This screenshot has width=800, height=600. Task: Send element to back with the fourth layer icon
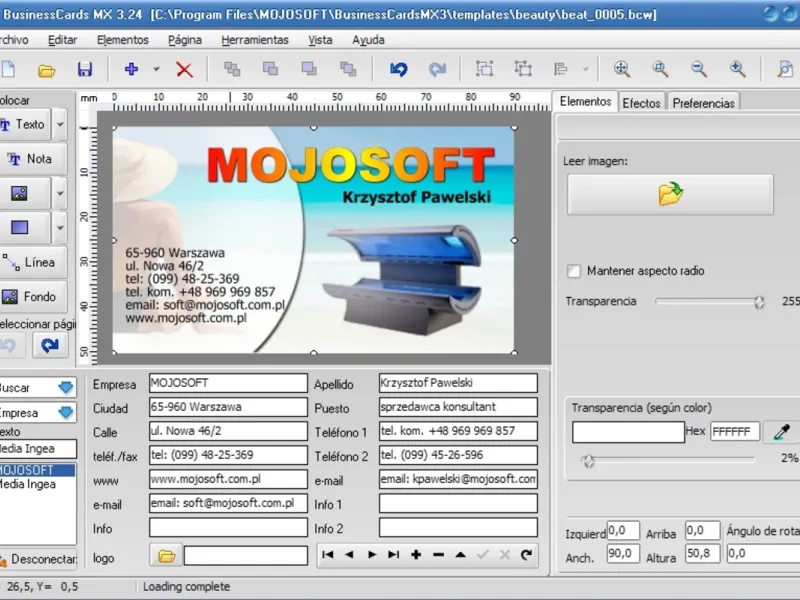click(x=348, y=69)
